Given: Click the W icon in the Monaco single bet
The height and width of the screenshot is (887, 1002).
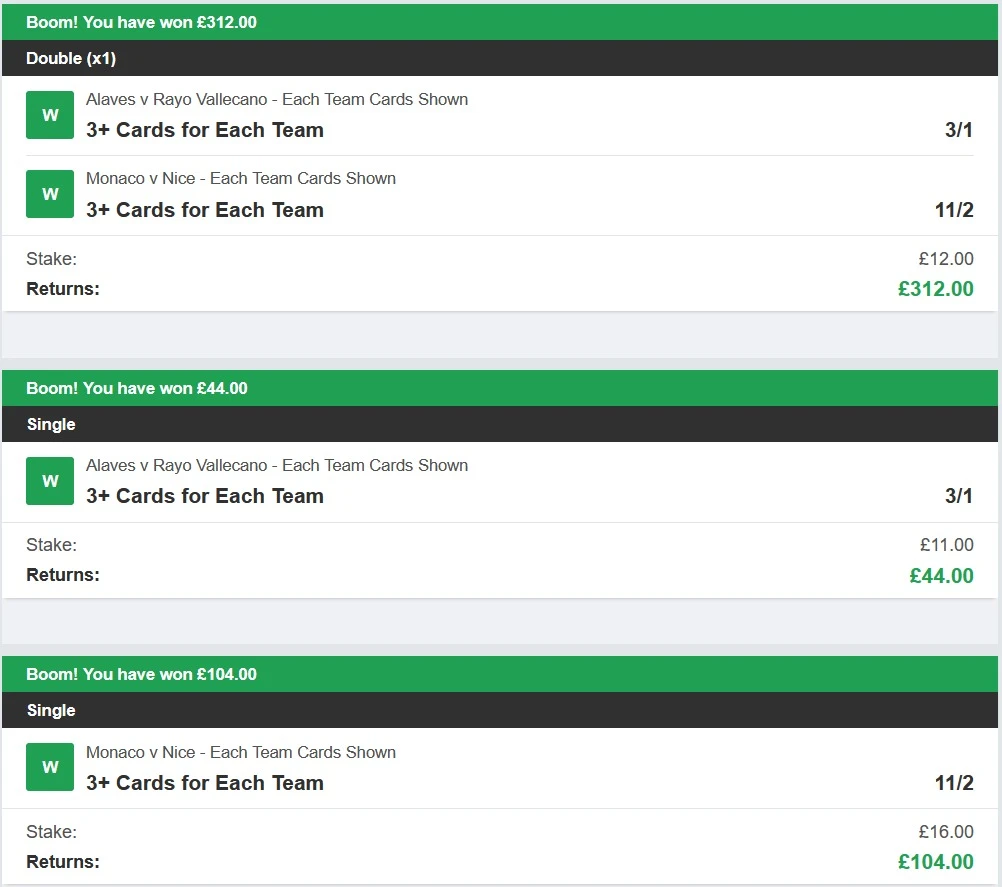Looking at the screenshot, I should (50, 767).
